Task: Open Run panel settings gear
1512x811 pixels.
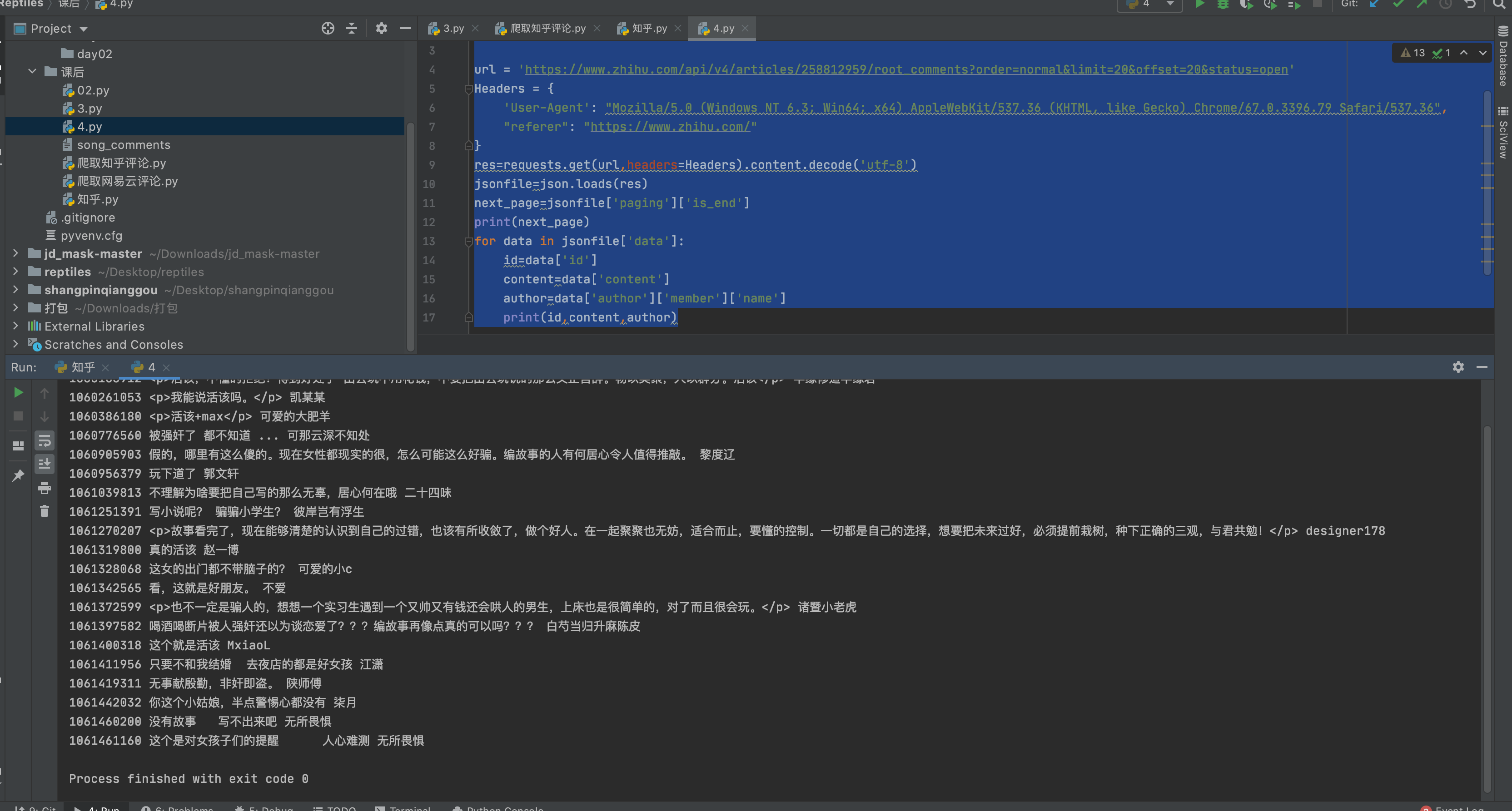Action: (x=1458, y=367)
